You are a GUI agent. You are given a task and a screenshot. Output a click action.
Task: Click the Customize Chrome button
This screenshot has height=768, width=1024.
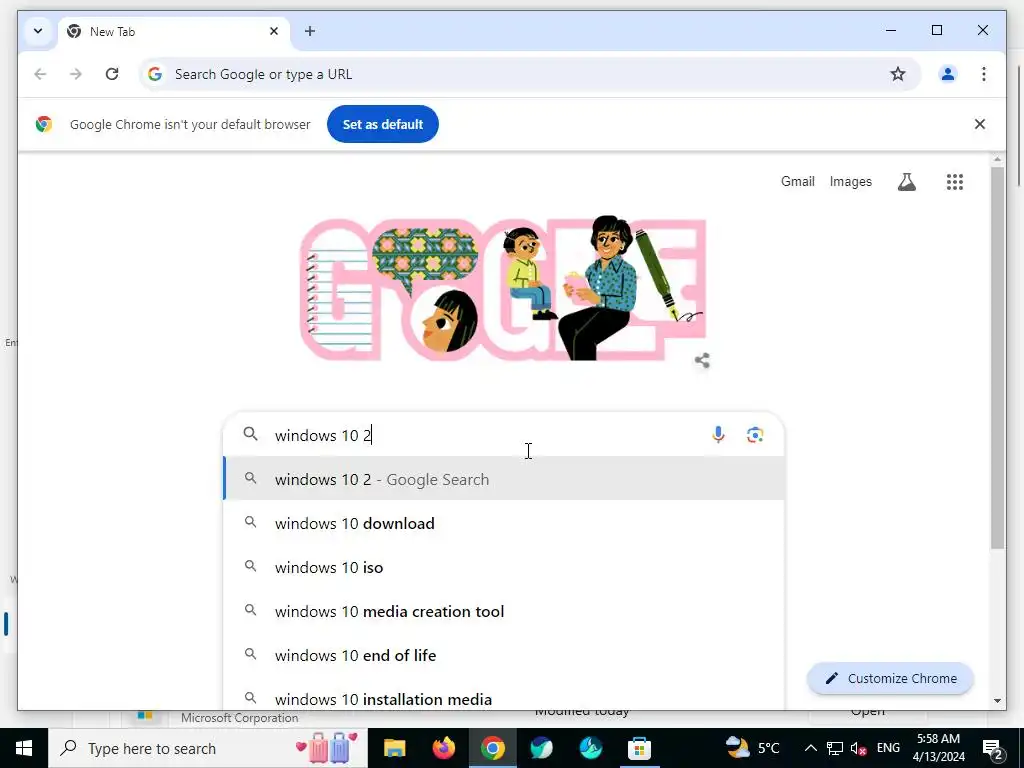click(890, 679)
